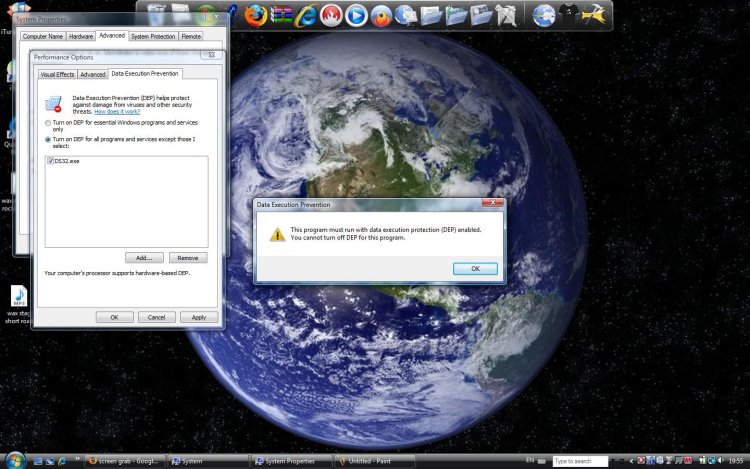Select DEP for all programs except selected
This screenshot has height=469, width=750.
point(48,139)
